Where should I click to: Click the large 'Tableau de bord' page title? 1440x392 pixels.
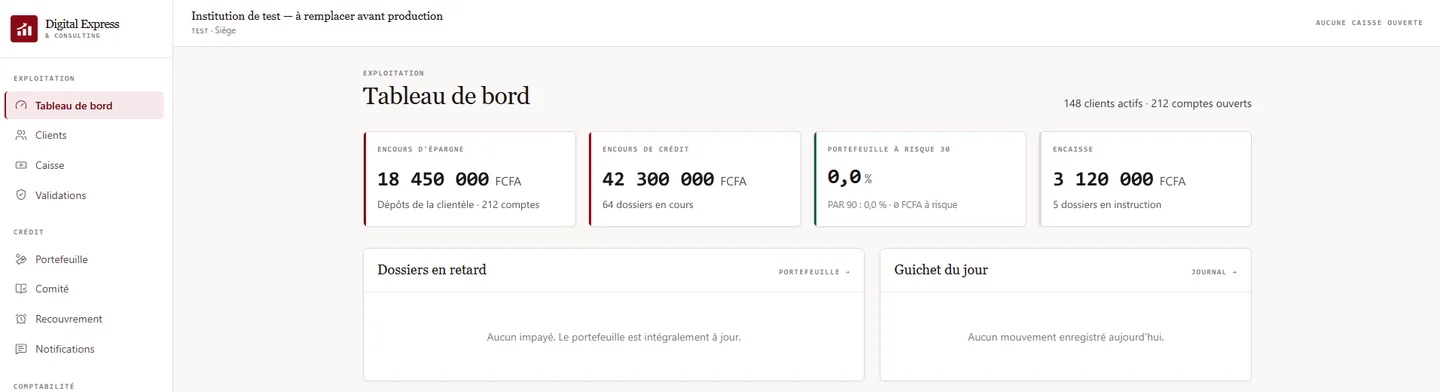[446, 96]
